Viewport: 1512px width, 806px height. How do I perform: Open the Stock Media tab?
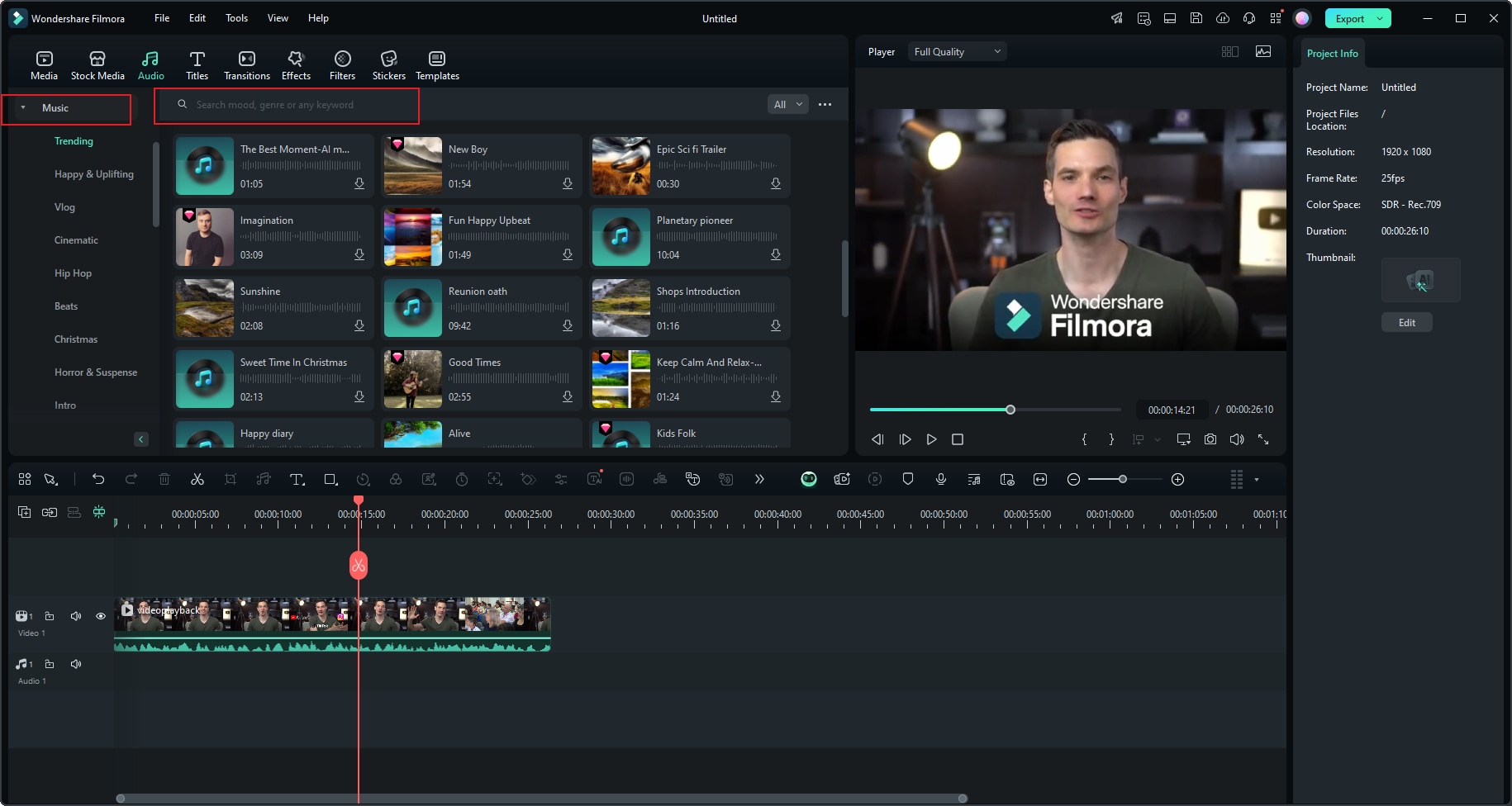tap(97, 65)
